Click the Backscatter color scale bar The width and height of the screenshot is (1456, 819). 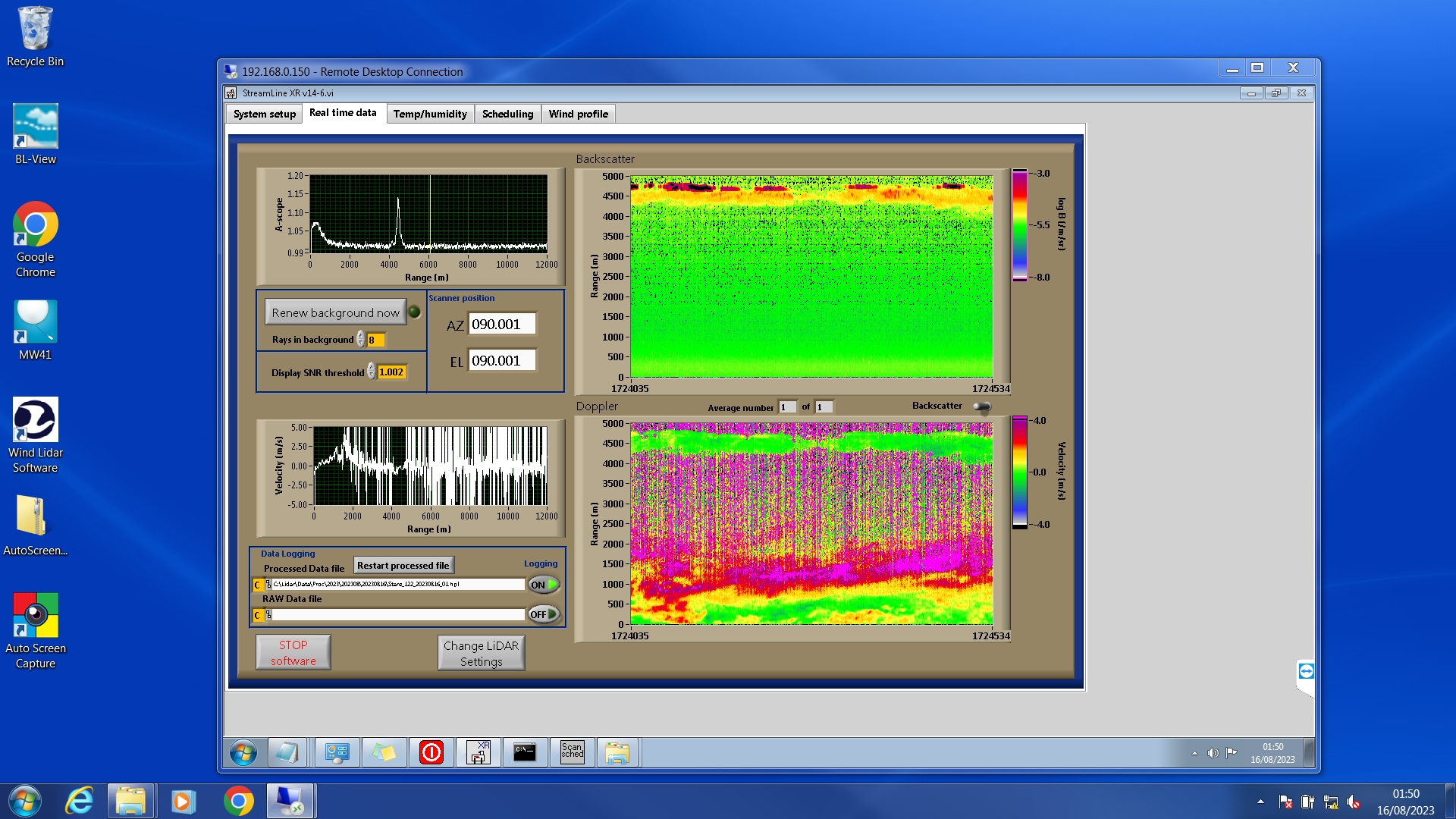(x=1020, y=225)
